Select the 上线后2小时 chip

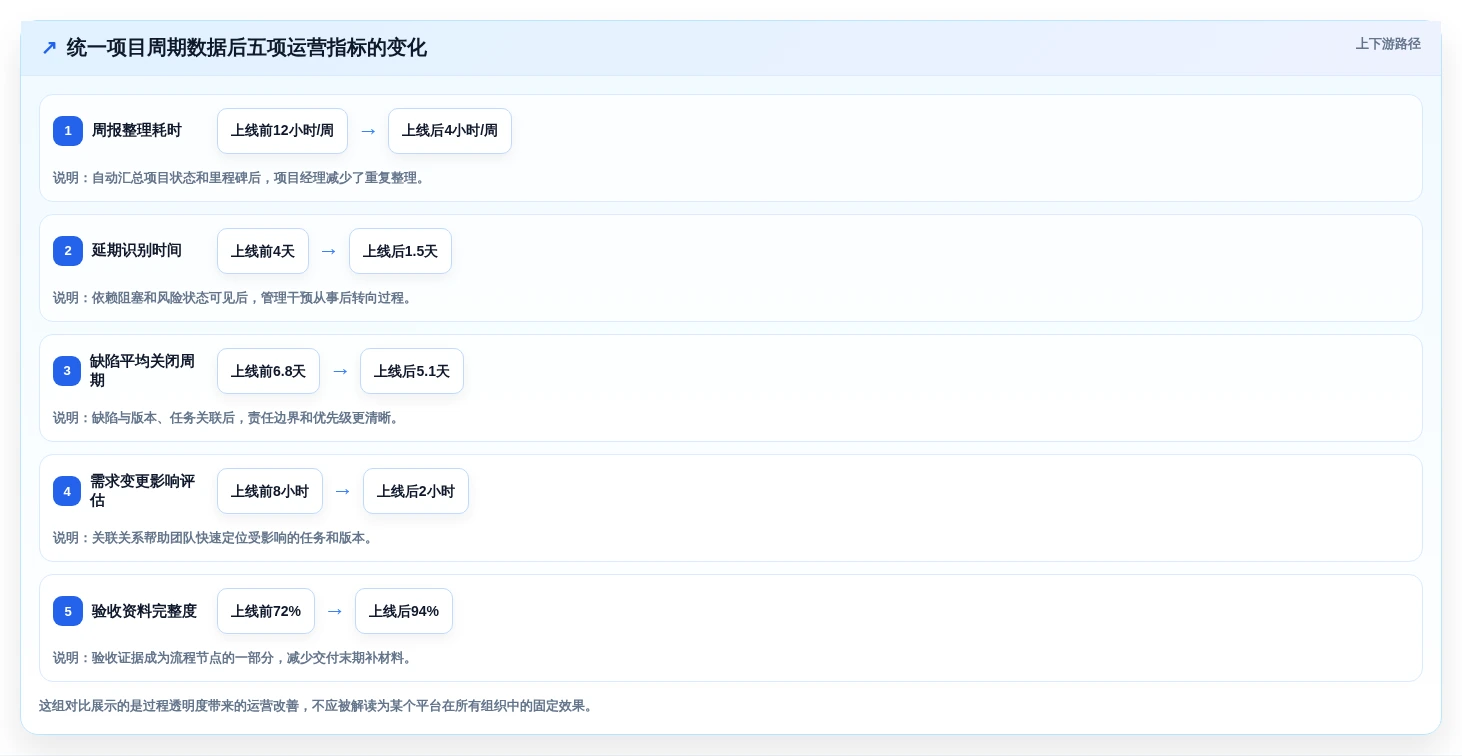(416, 491)
